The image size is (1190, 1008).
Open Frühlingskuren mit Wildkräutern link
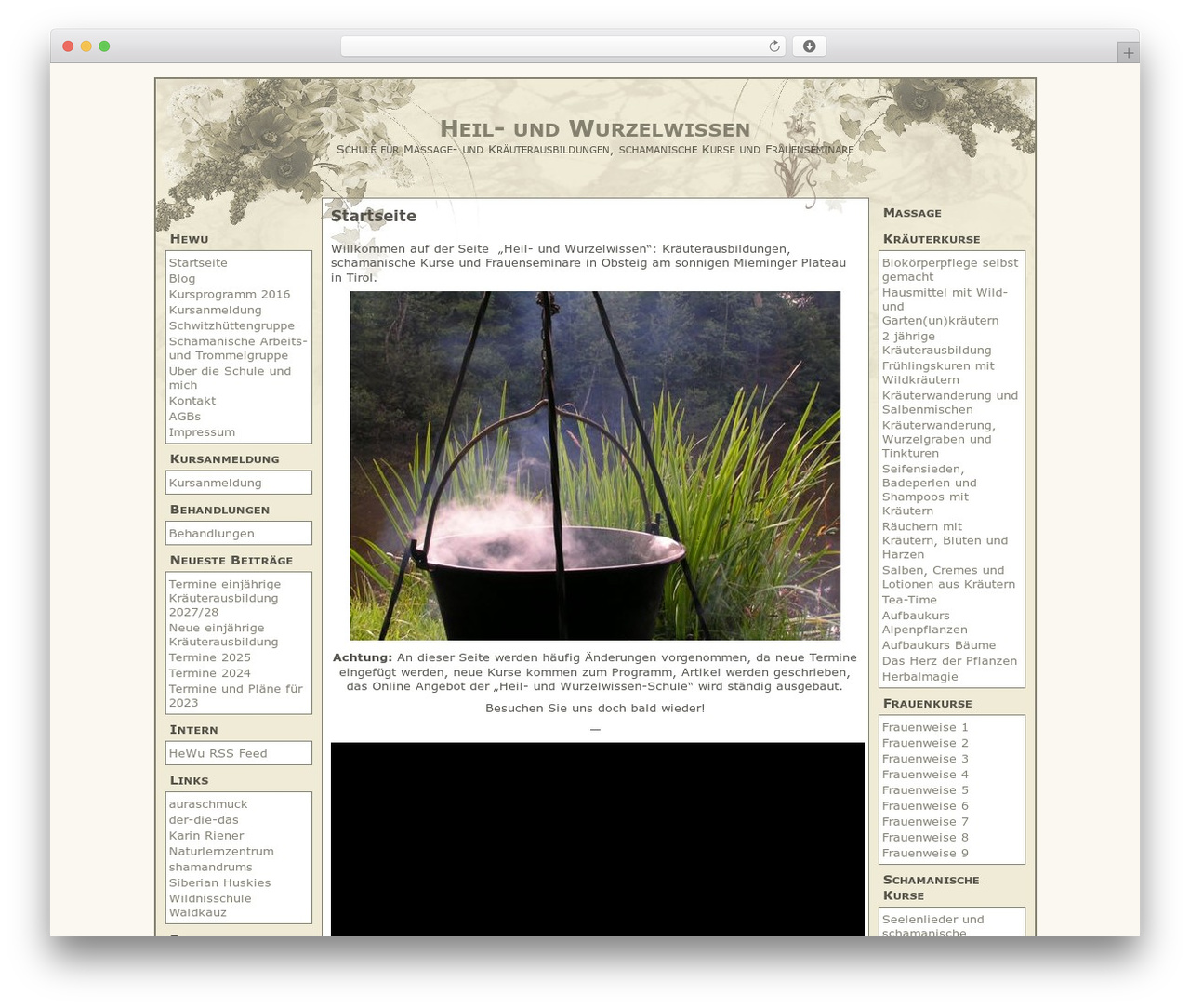938,373
